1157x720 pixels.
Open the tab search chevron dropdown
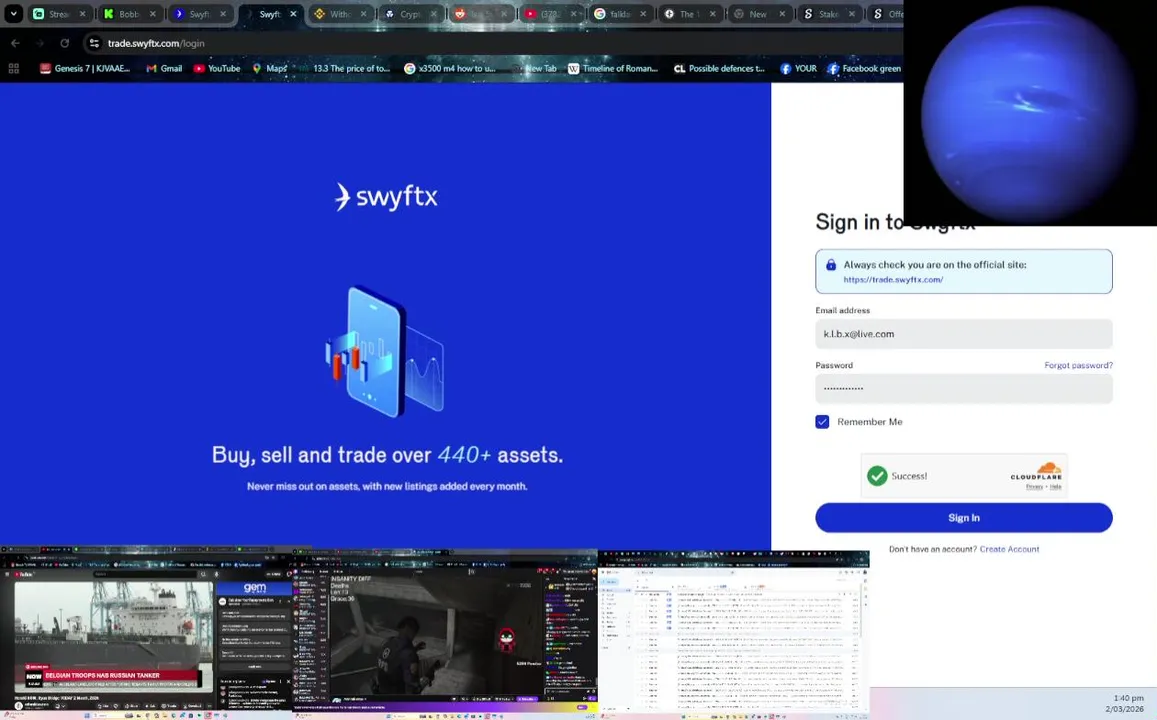[x=13, y=13]
